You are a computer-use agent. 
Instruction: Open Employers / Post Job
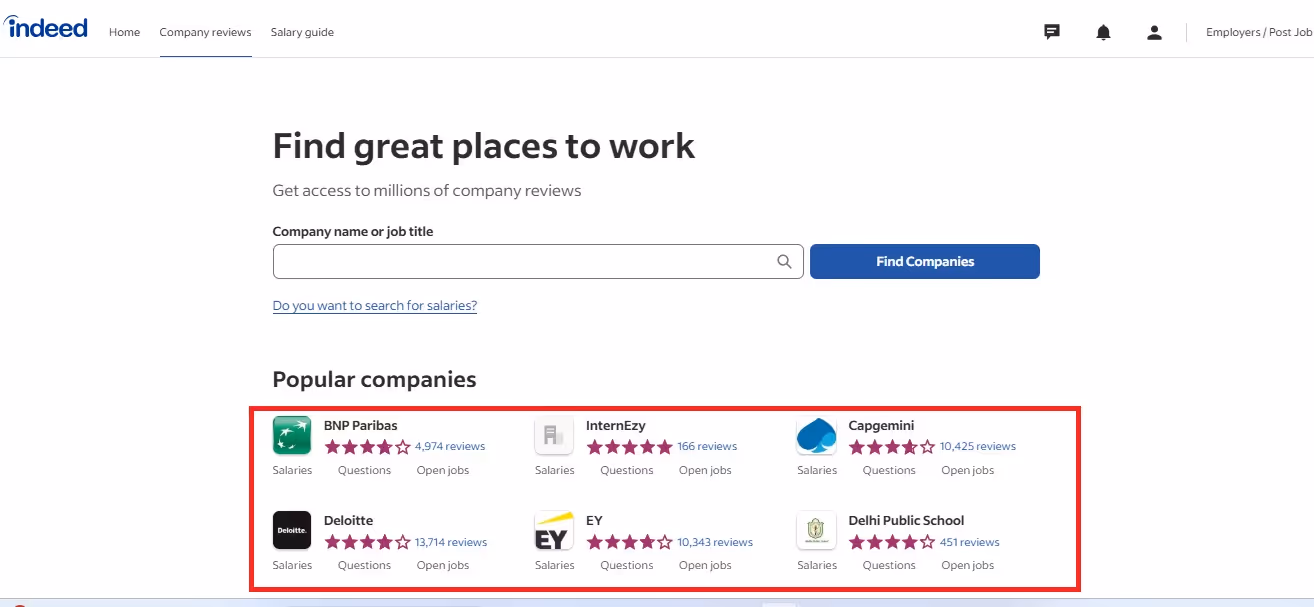click(x=1258, y=31)
